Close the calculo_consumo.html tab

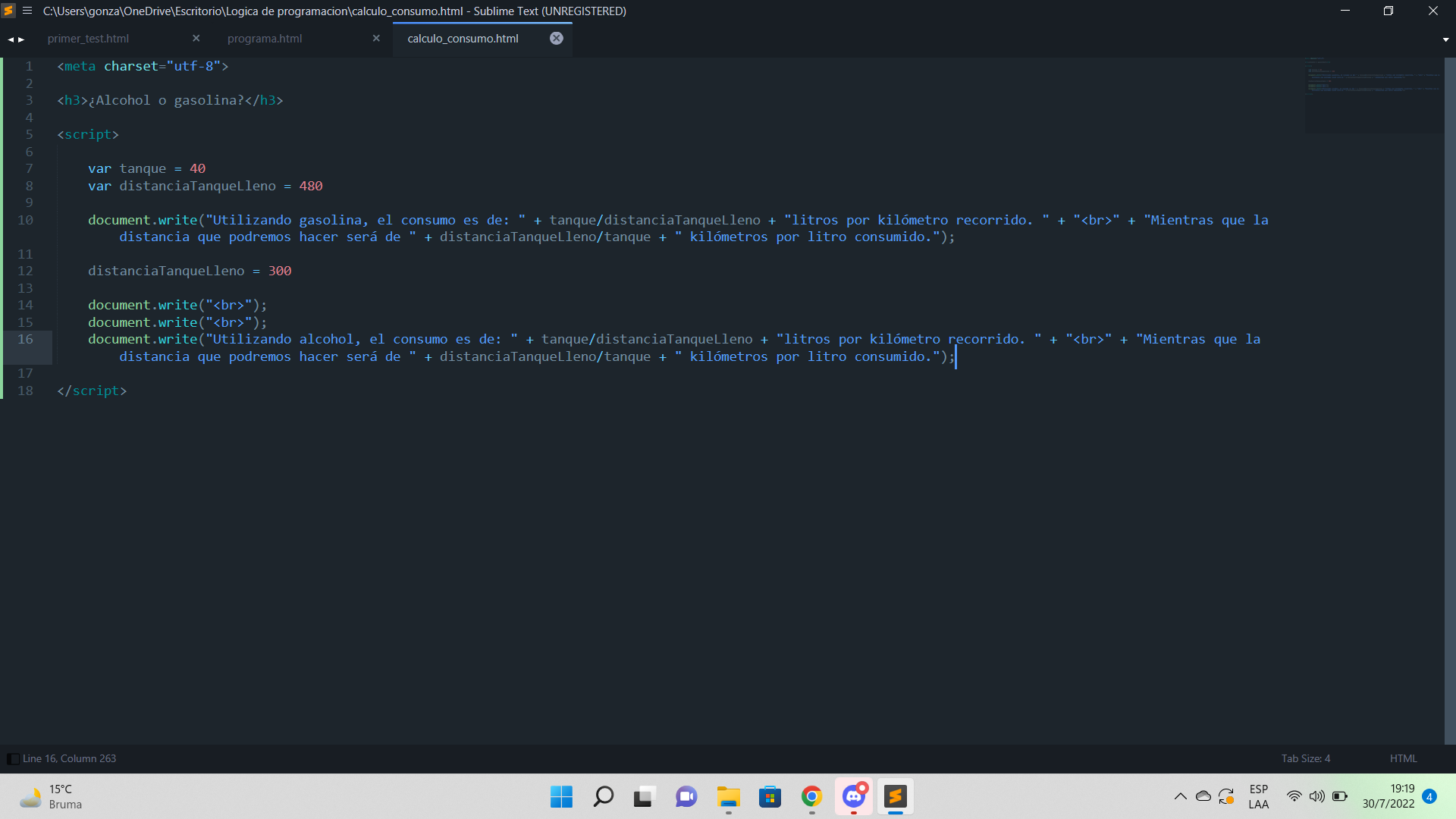pos(557,38)
